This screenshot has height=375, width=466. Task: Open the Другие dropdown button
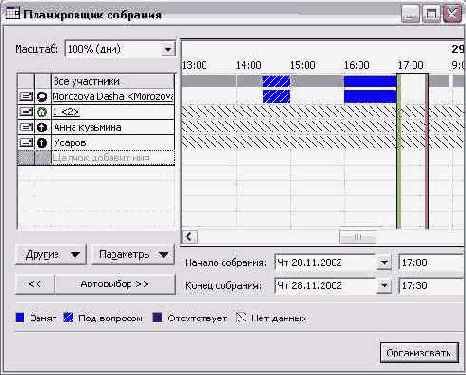(51, 255)
